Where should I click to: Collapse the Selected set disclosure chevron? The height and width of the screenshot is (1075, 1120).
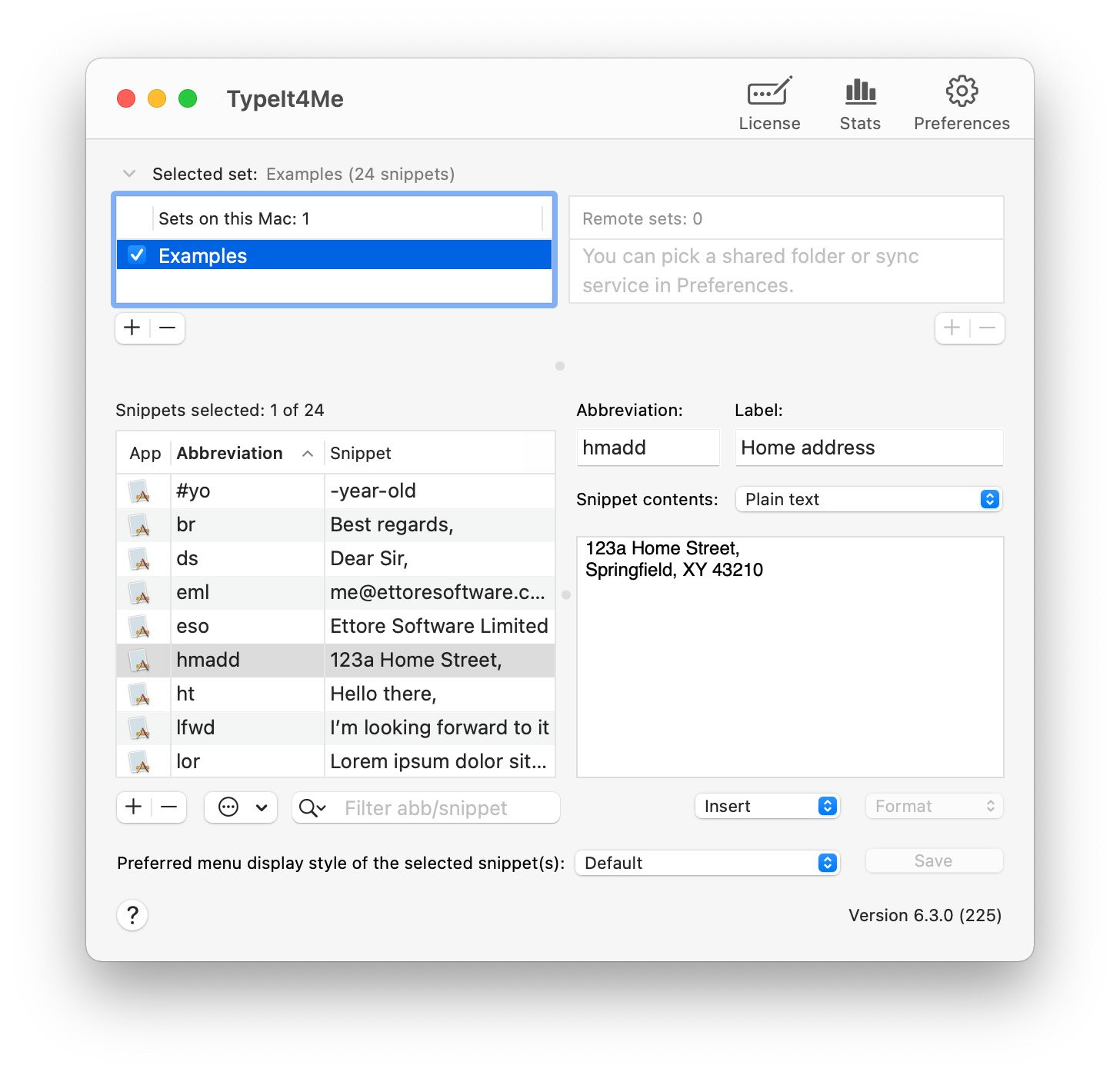pyautogui.click(x=129, y=174)
